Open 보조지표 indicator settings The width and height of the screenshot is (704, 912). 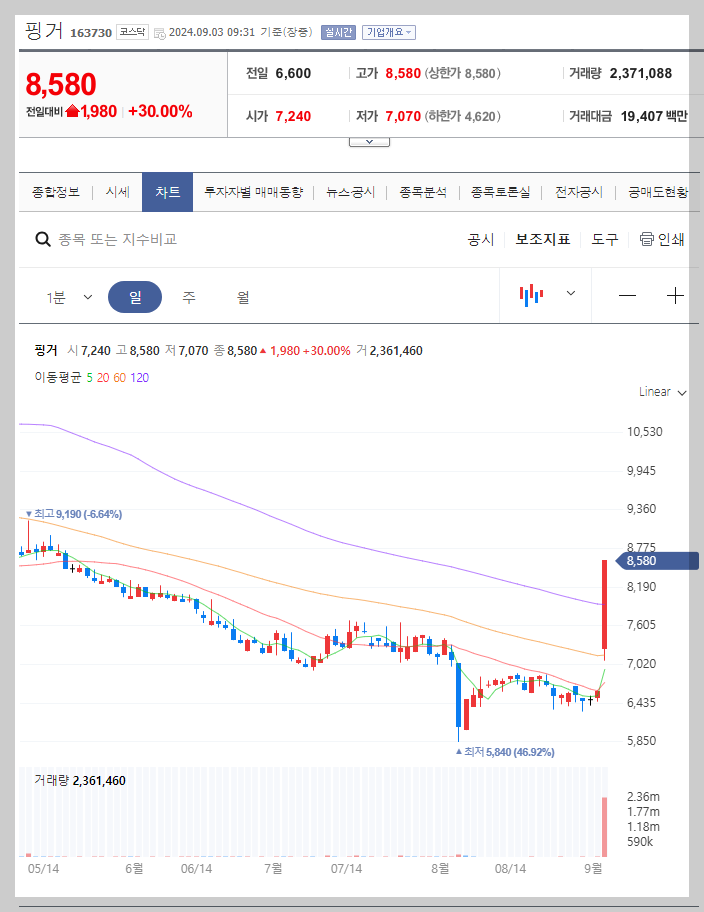pos(543,240)
